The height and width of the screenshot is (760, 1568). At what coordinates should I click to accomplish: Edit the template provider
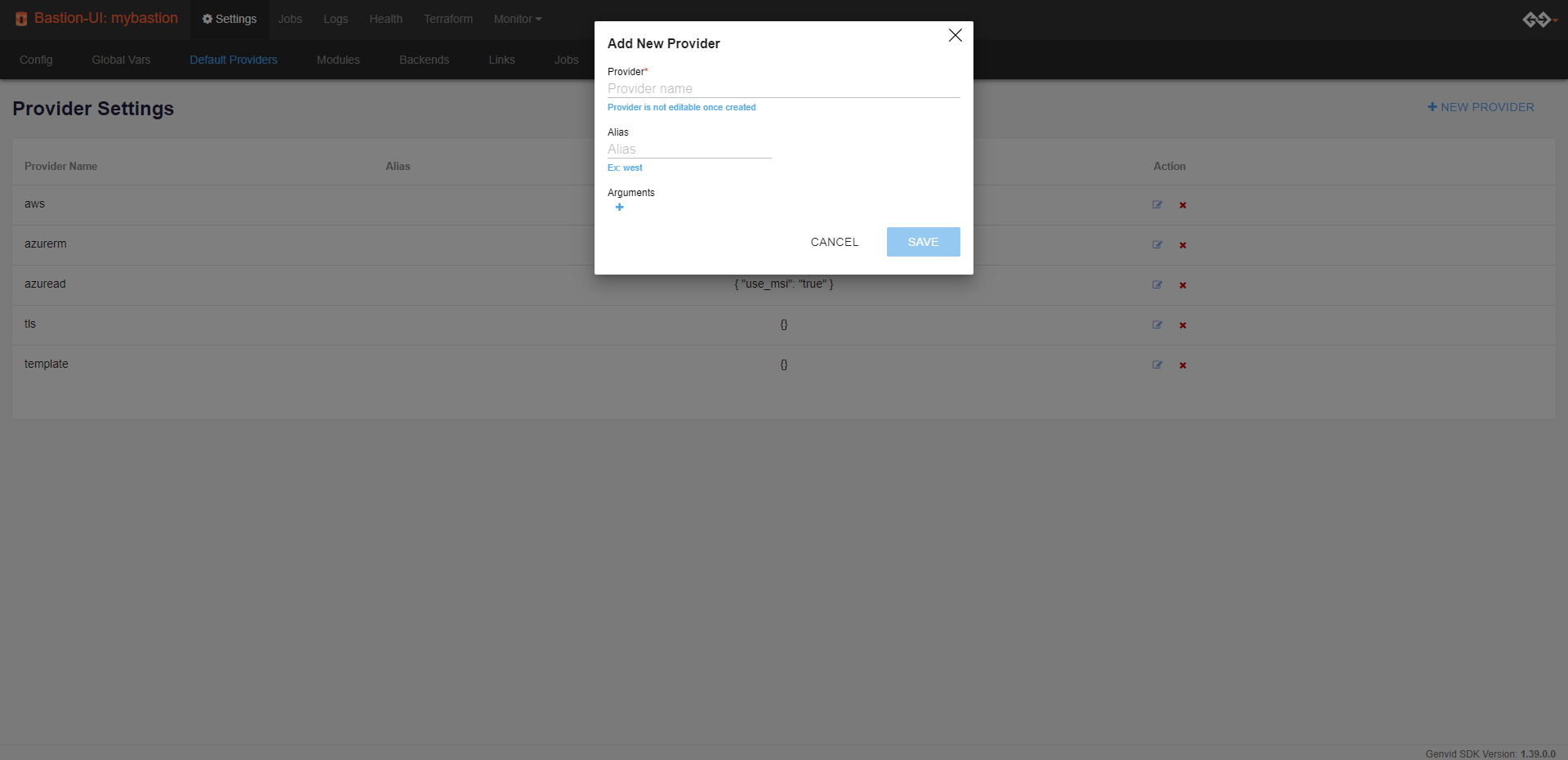coord(1157,365)
